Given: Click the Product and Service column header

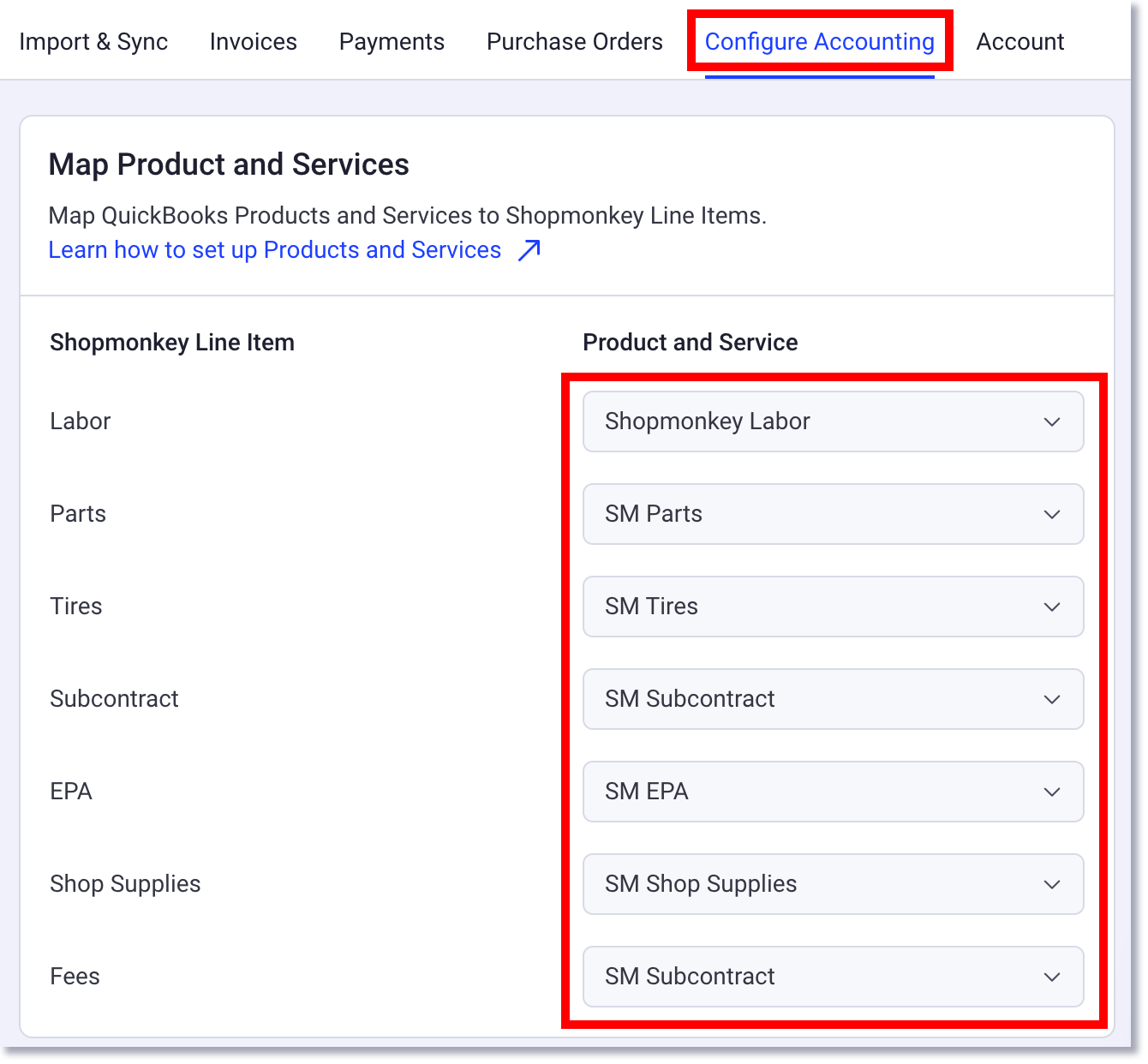Looking at the screenshot, I should tap(691, 343).
